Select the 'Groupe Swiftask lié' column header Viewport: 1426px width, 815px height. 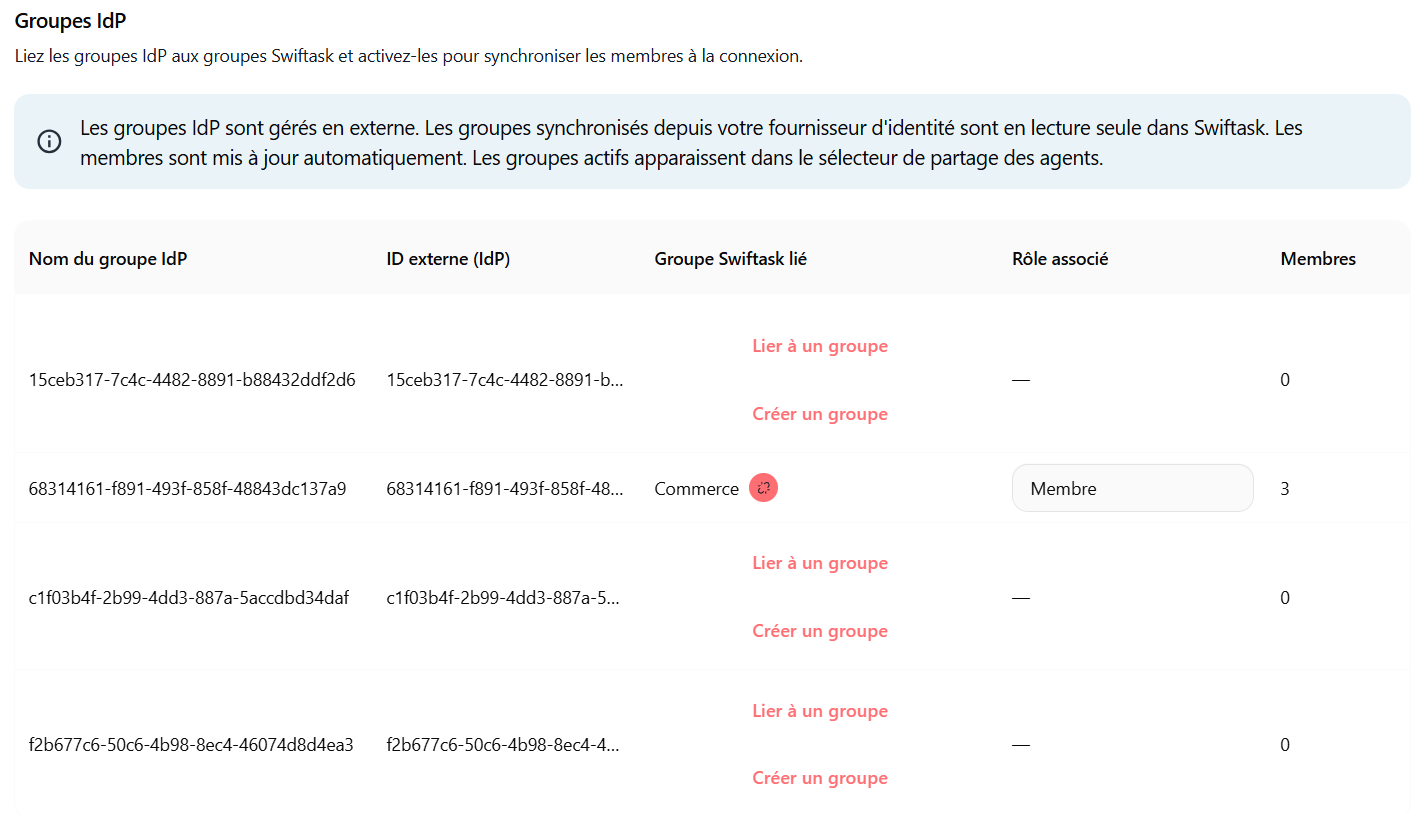pyautogui.click(x=730, y=259)
